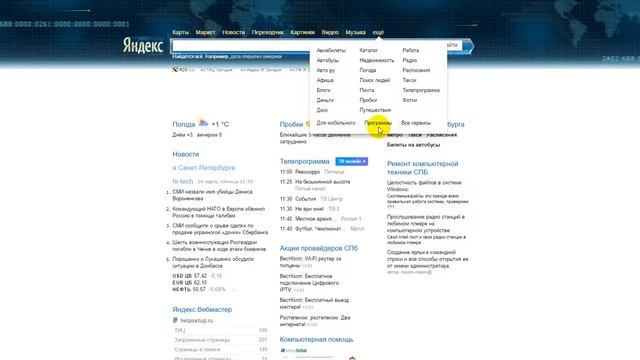Switch news to the hi-tech tab

pos(182,181)
